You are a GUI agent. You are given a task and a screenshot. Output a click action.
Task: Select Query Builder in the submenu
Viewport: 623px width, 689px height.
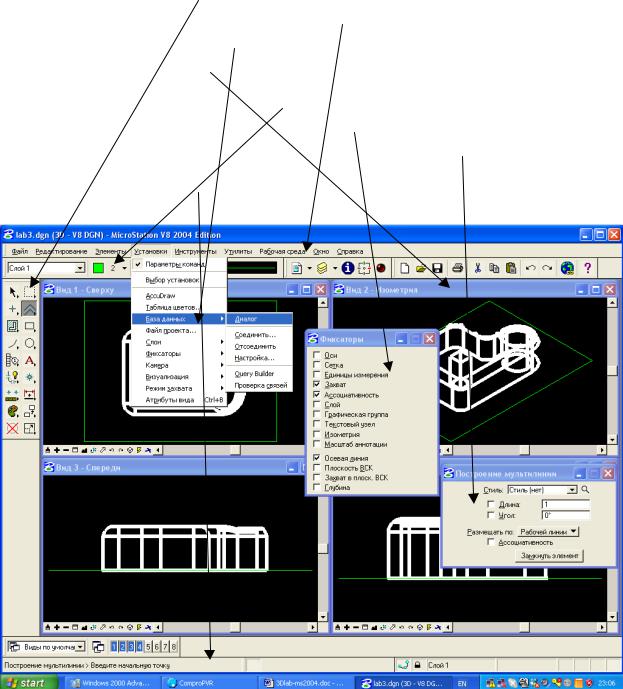pyautogui.click(x=259, y=374)
